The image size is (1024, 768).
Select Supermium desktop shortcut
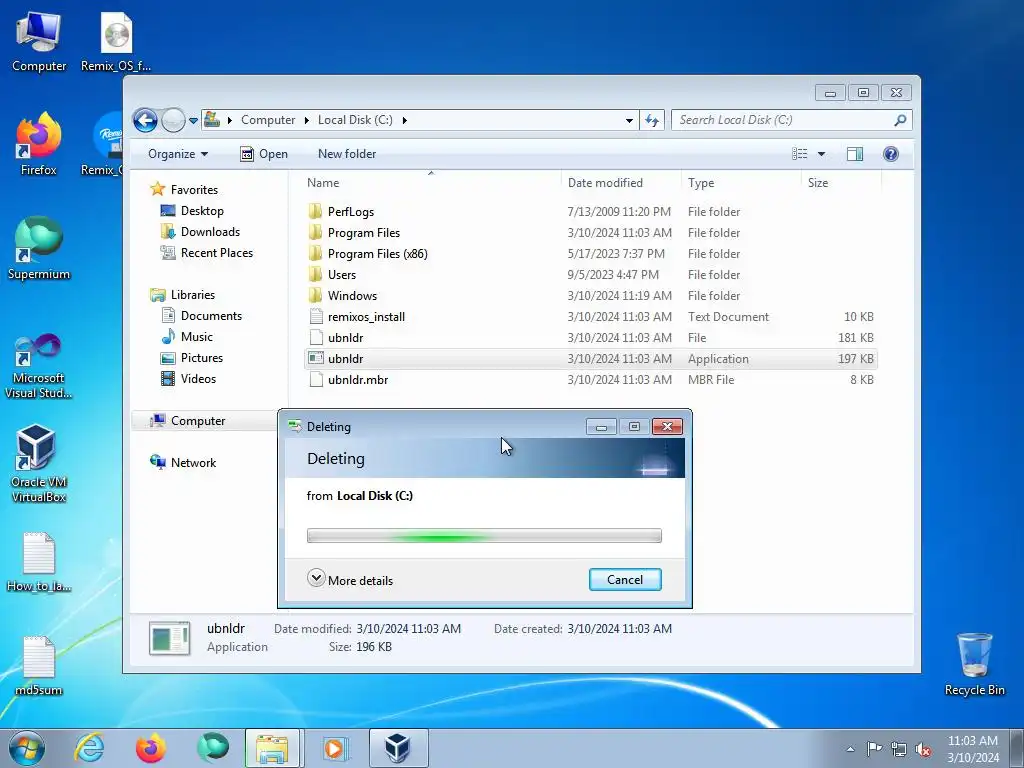click(x=39, y=249)
